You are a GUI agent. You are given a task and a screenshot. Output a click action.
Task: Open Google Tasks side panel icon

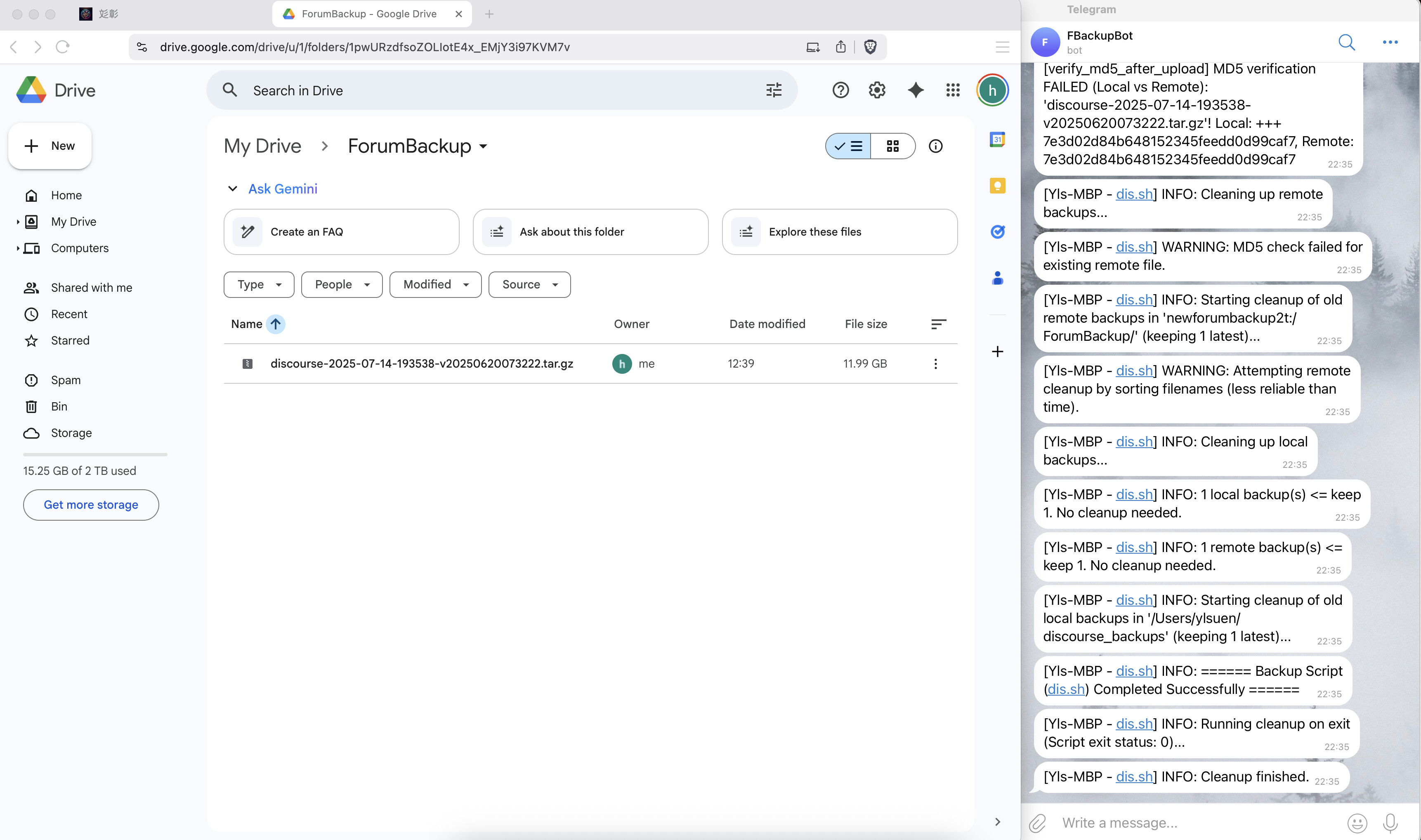997,231
